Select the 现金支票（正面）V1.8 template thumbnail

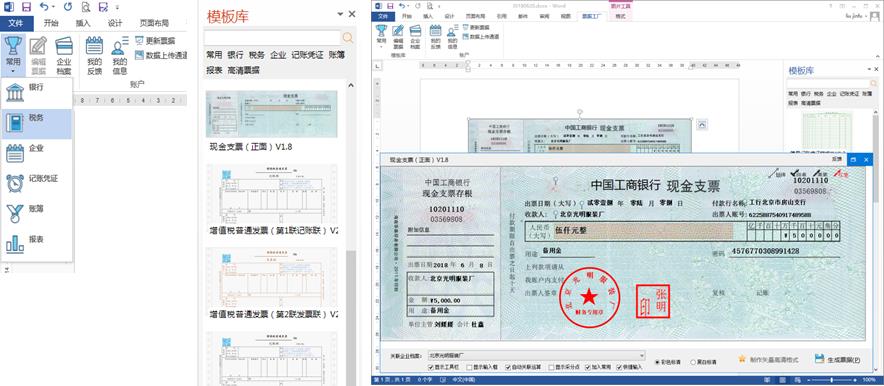(272, 114)
